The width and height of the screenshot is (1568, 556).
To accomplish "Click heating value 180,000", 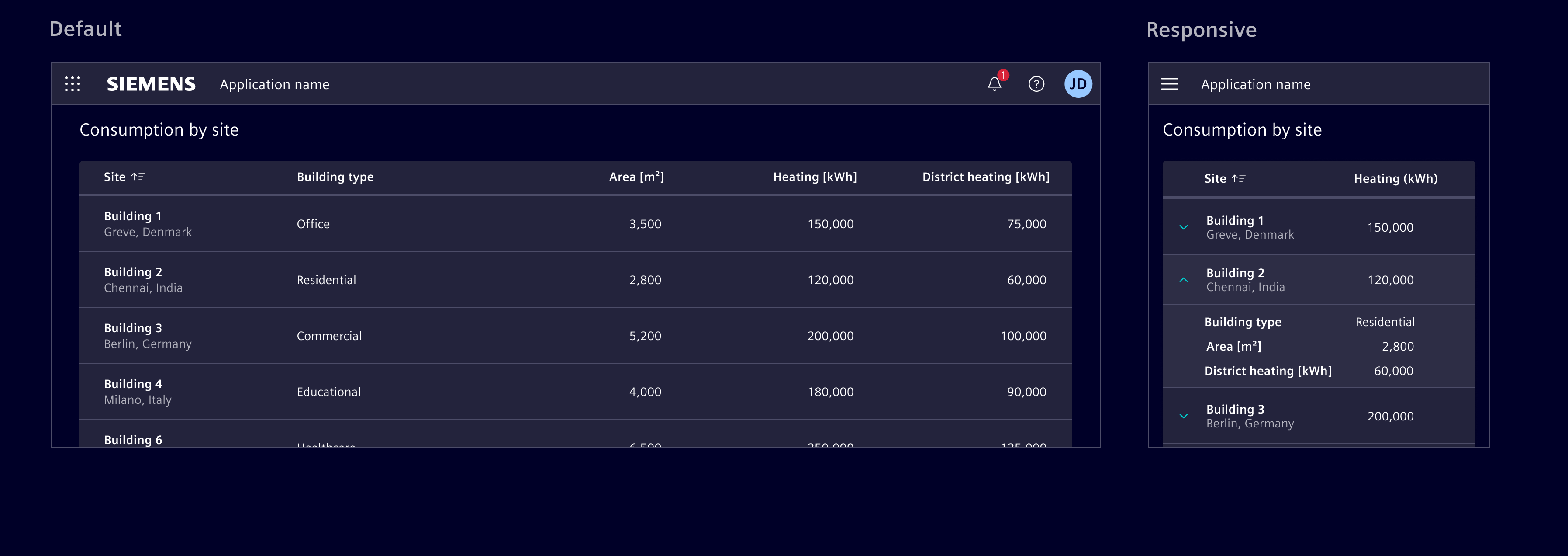I will pyautogui.click(x=830, y=392).
